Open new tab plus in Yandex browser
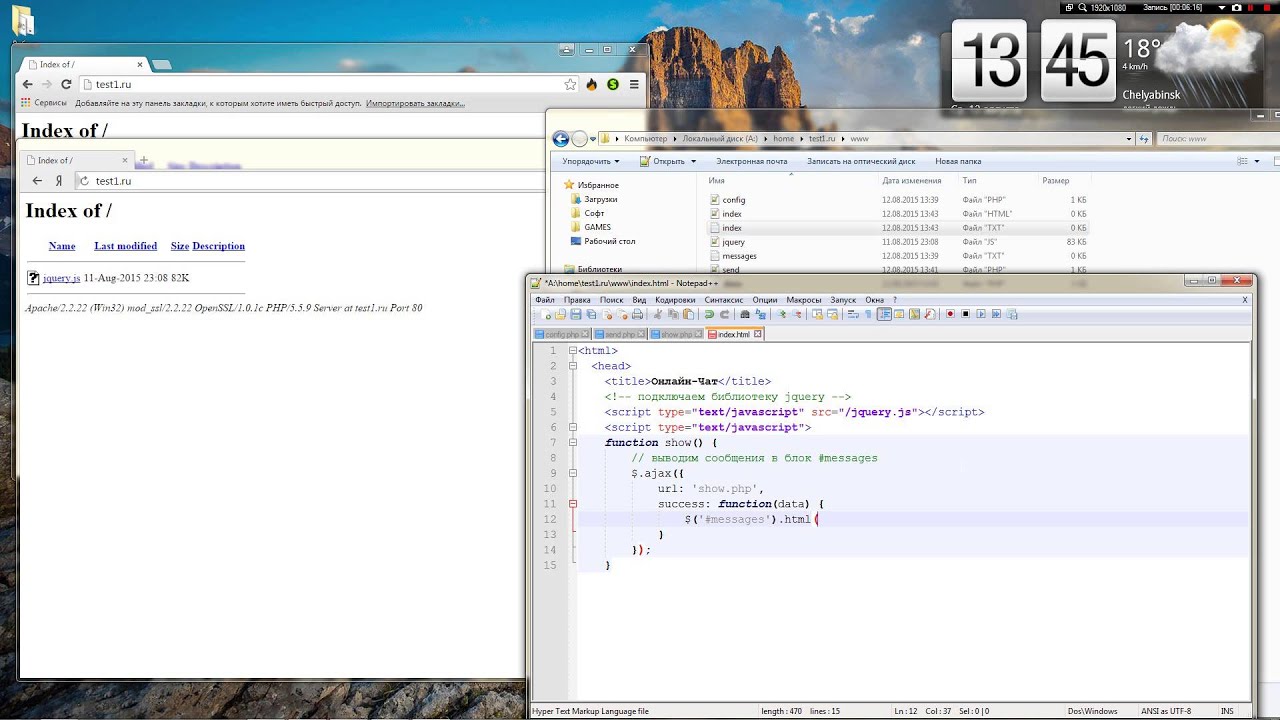This screenshot has height=720, width=1280. pyautogui.click(x=143, y=160)
